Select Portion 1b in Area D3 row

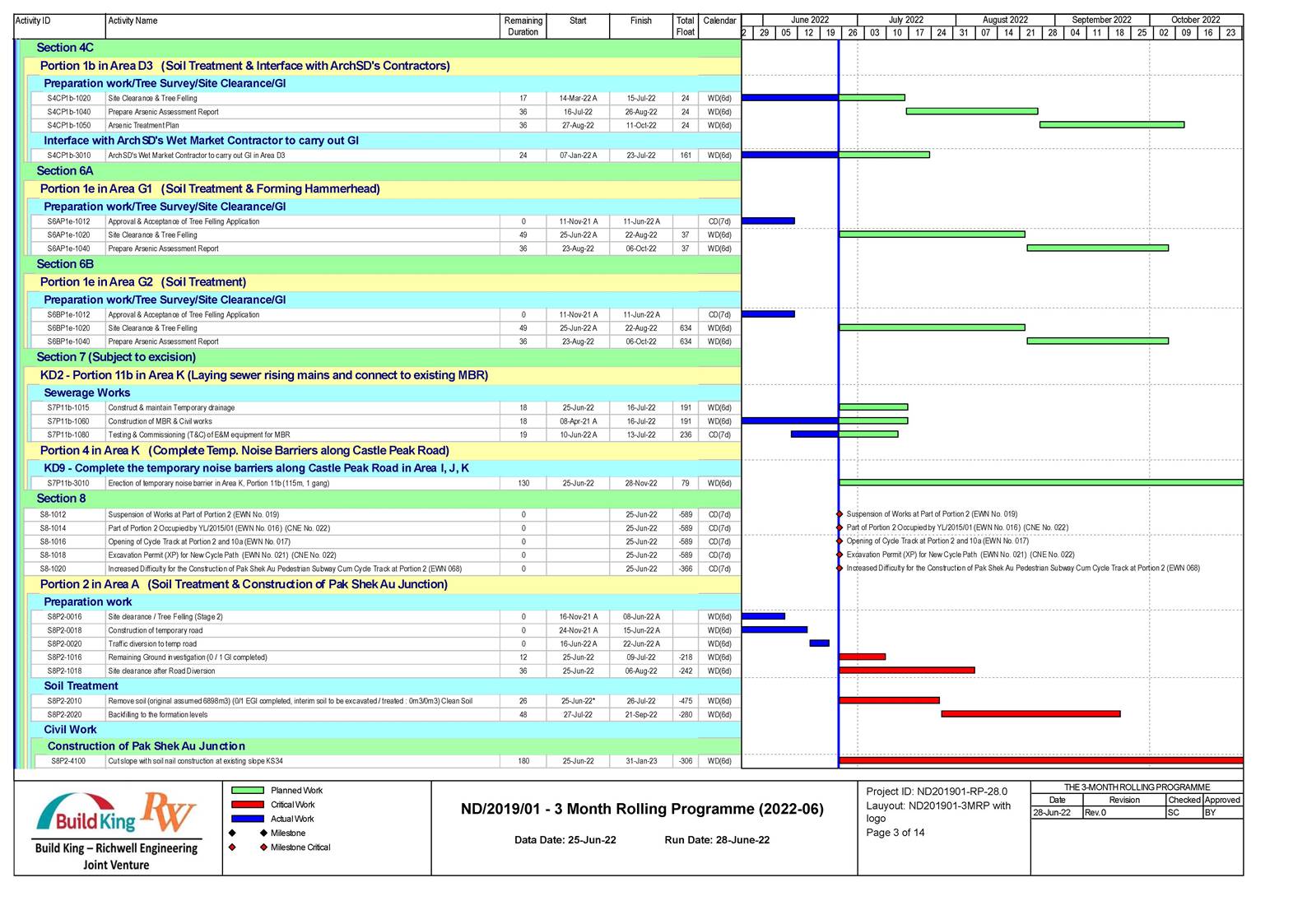point(382,66)
